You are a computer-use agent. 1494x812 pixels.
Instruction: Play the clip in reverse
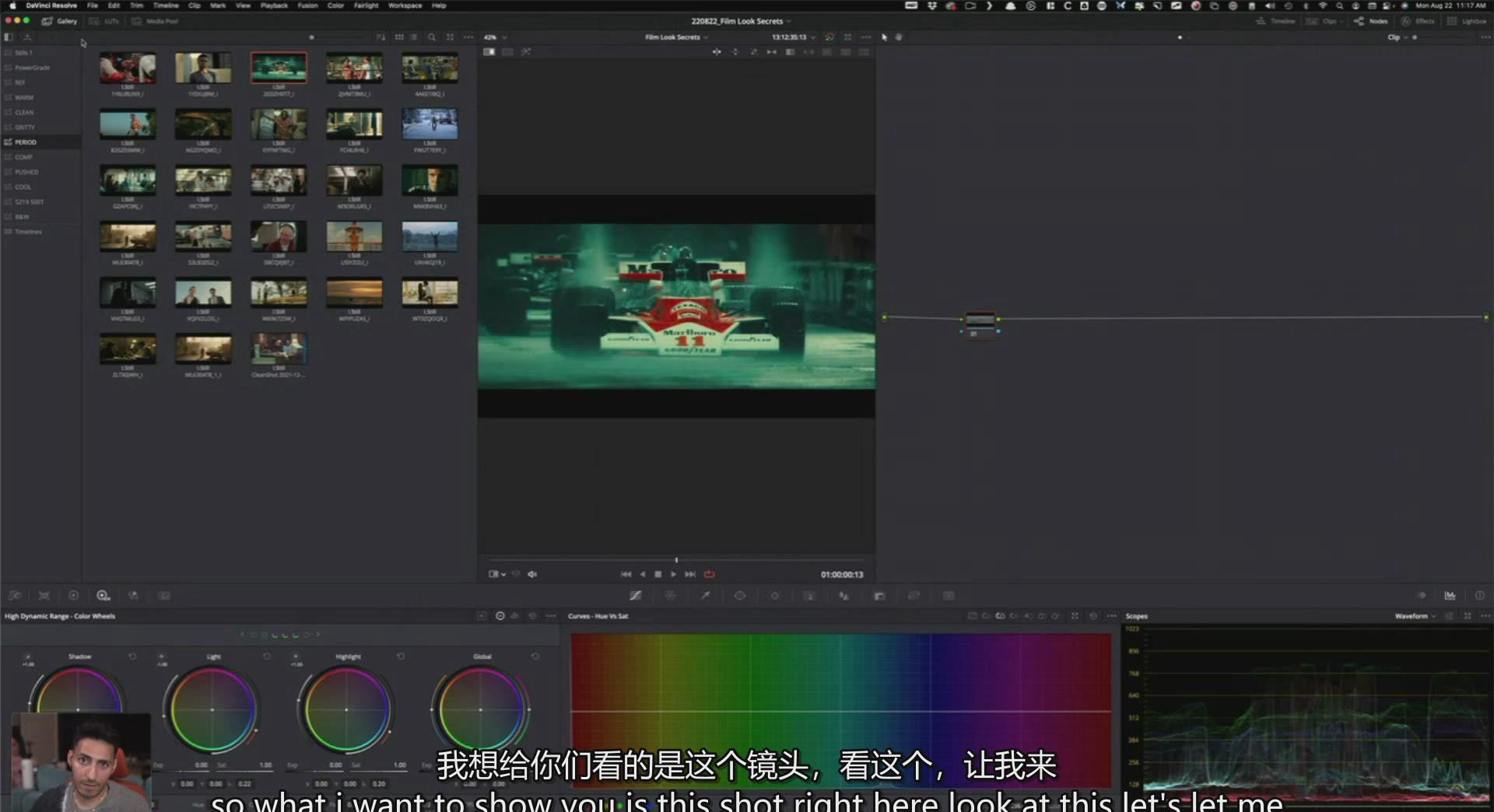point(643,574)
